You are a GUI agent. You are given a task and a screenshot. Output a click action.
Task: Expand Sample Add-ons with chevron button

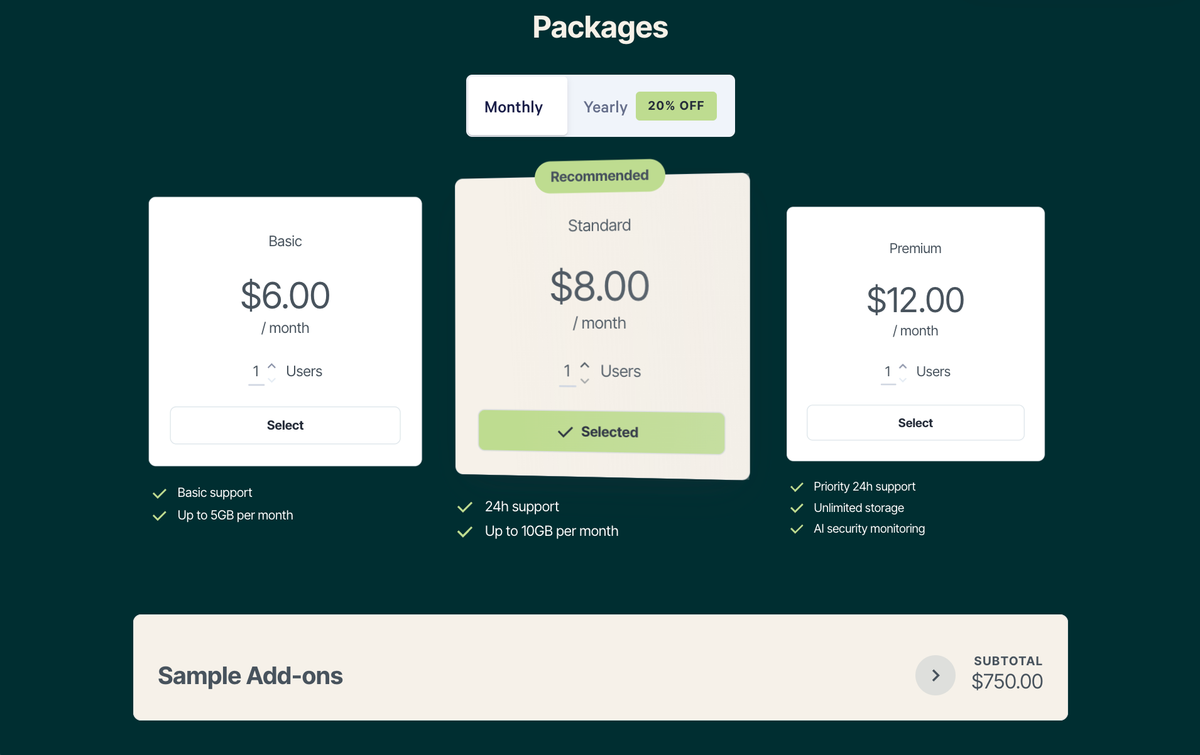pyautogui.click(x=935, y=675)
